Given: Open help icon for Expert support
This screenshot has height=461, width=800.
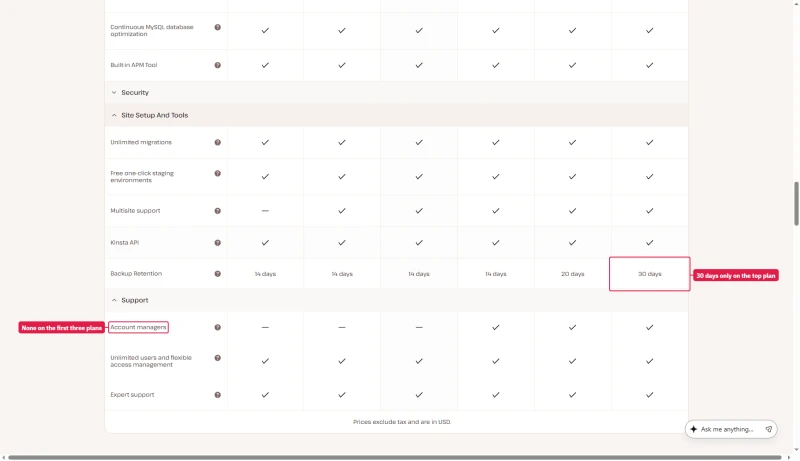Looking at the screenshot, I should click(x=217, y=395).
